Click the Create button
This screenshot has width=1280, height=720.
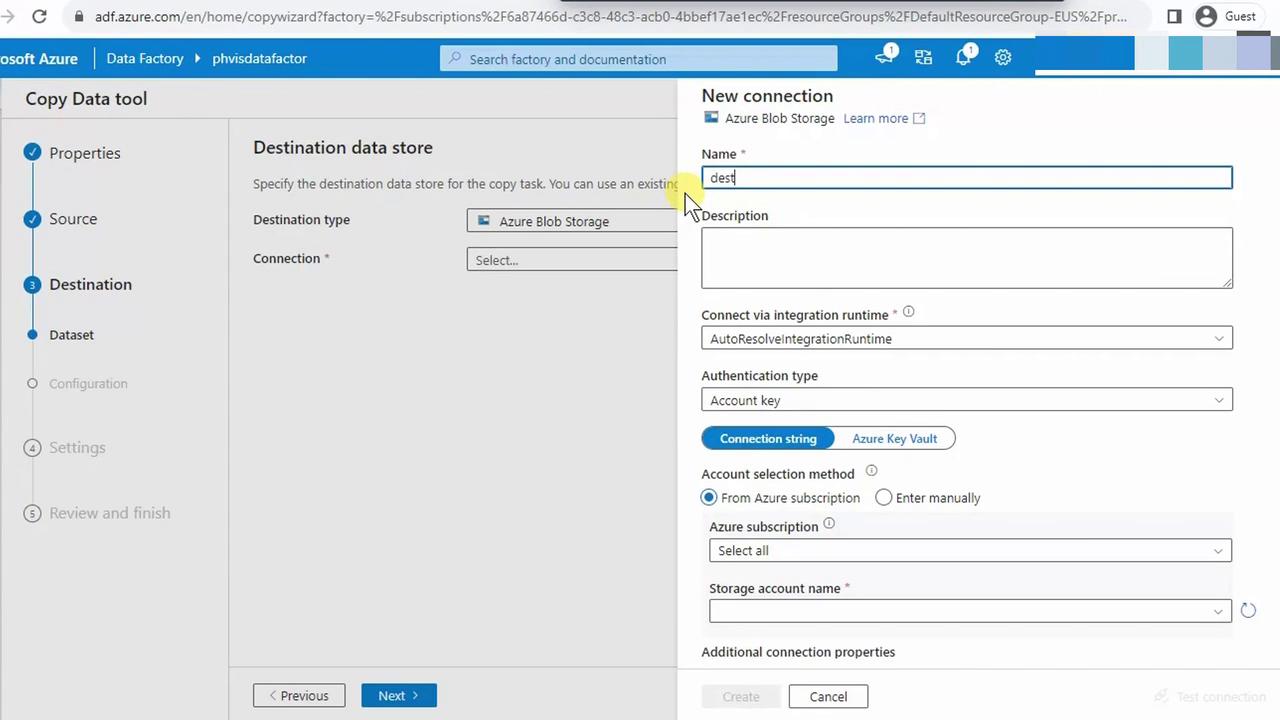pos(741,697)
